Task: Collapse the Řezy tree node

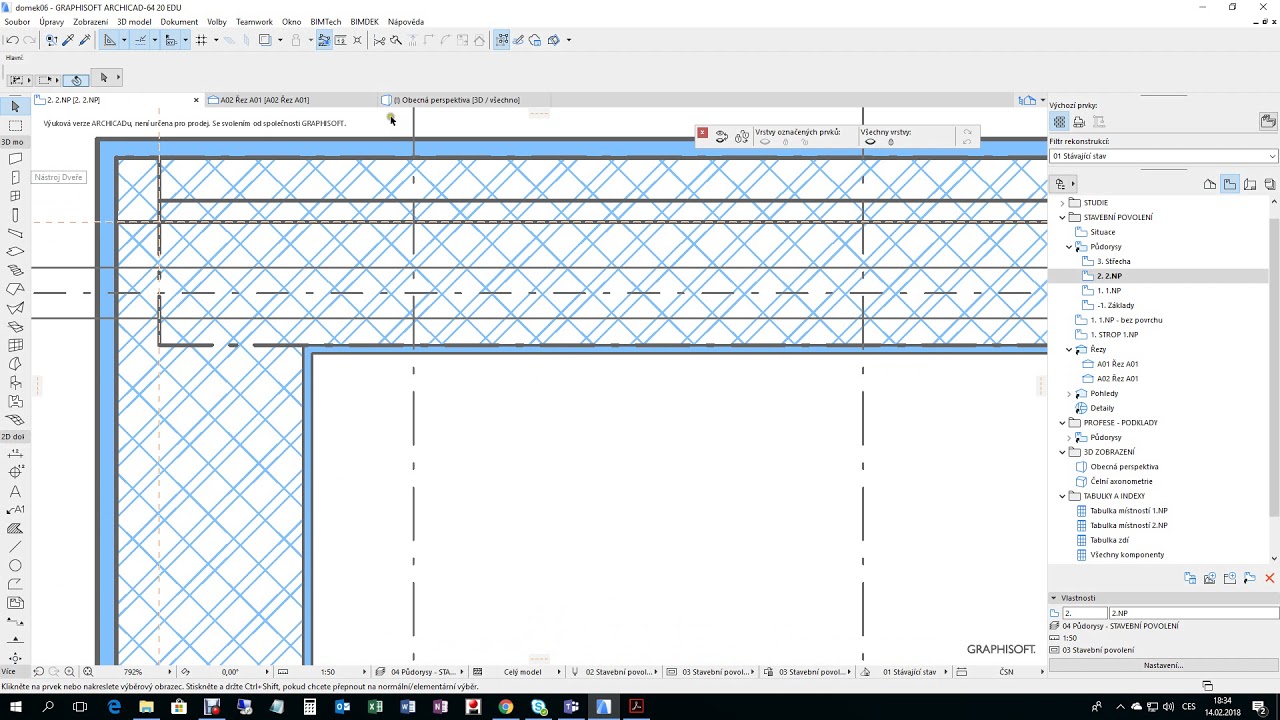Action: tap(1069, 350)
